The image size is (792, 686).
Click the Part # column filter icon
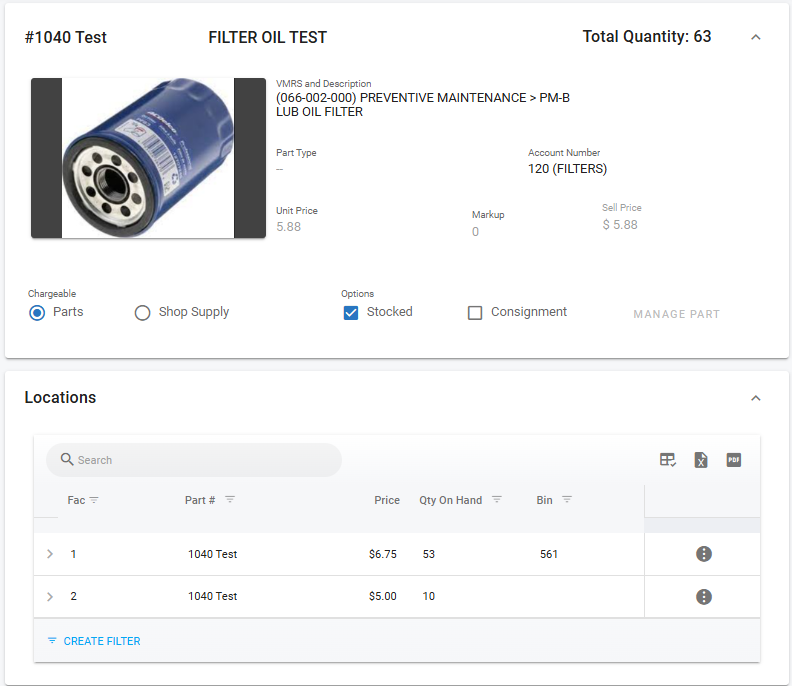[x=230, y=500]
